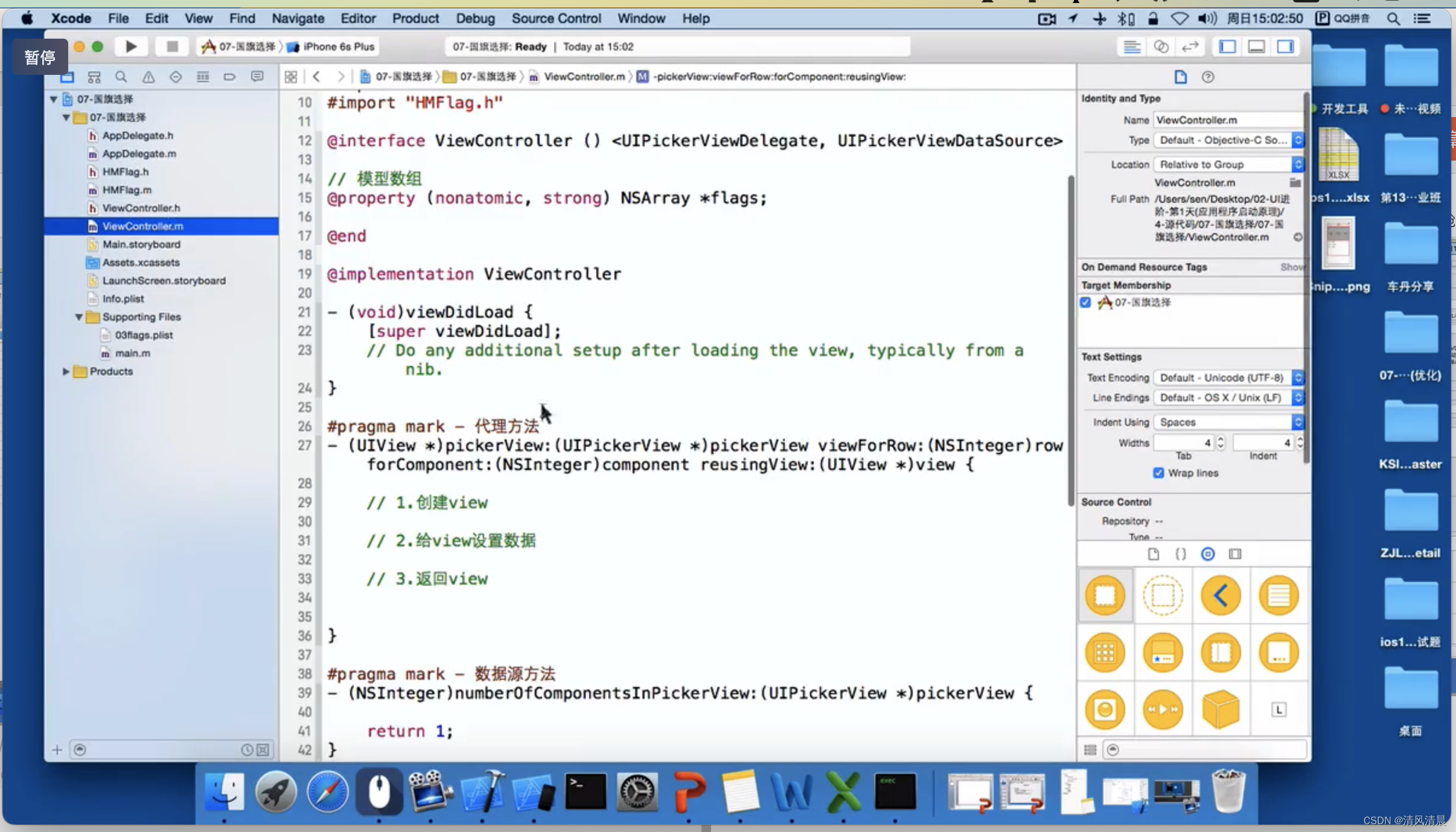Open the Debug navigator
The image size is (1456, 832).
pos(203,77)
